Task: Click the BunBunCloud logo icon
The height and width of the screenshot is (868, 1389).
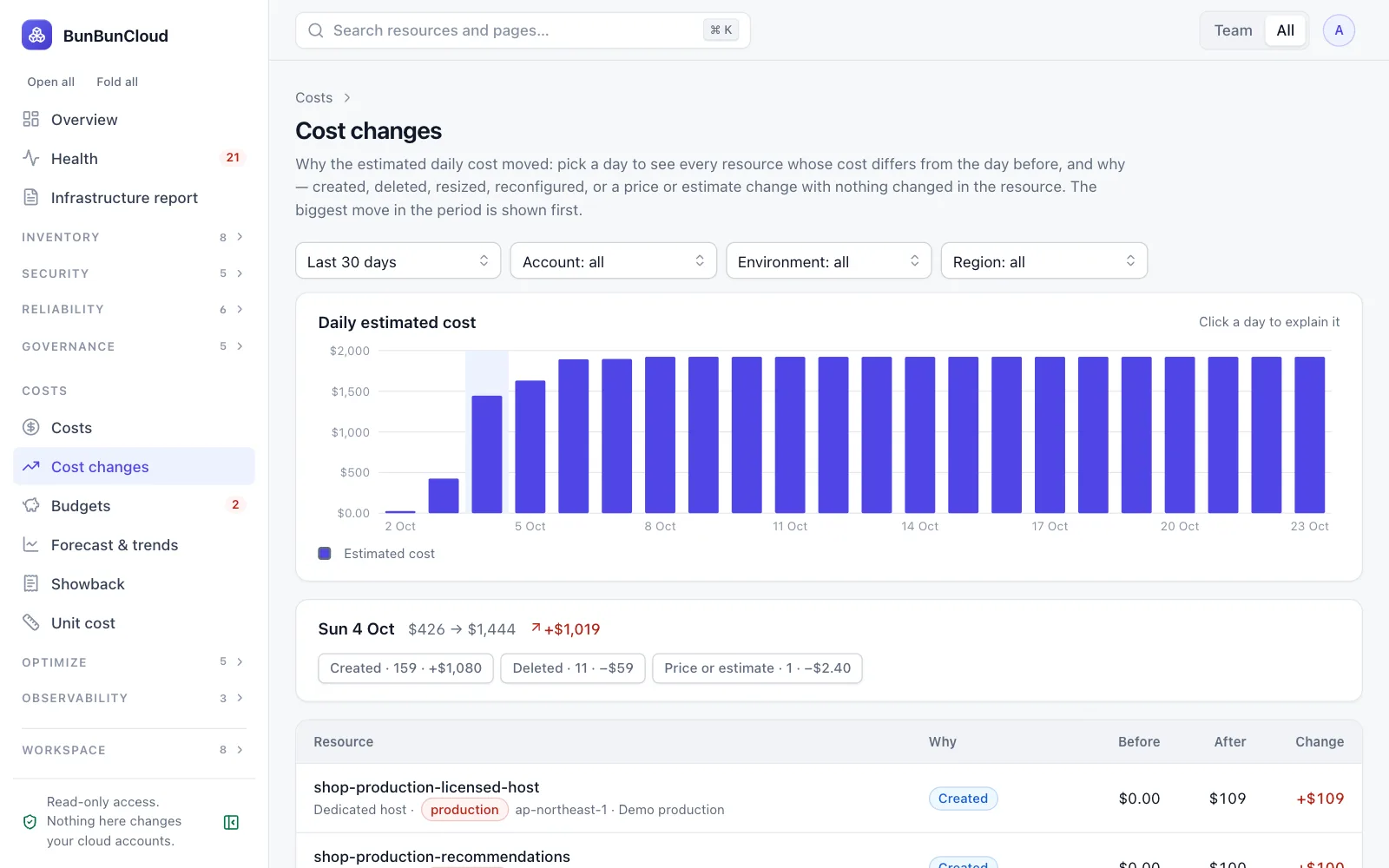Action: [x=36, y=36]
